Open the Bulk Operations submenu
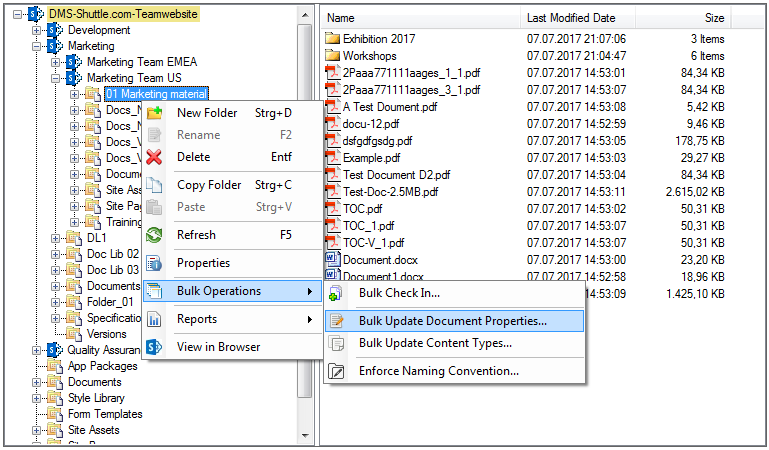 [232, 291]
